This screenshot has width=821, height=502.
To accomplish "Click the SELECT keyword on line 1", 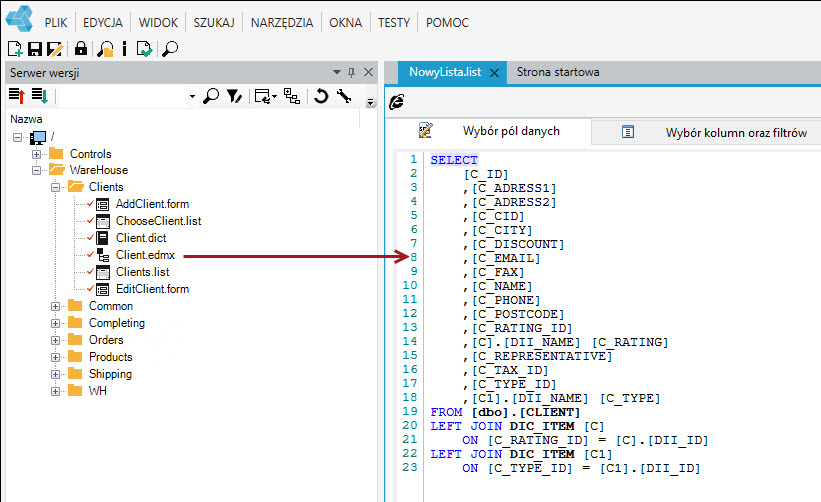I will click(x=454, y=160).
